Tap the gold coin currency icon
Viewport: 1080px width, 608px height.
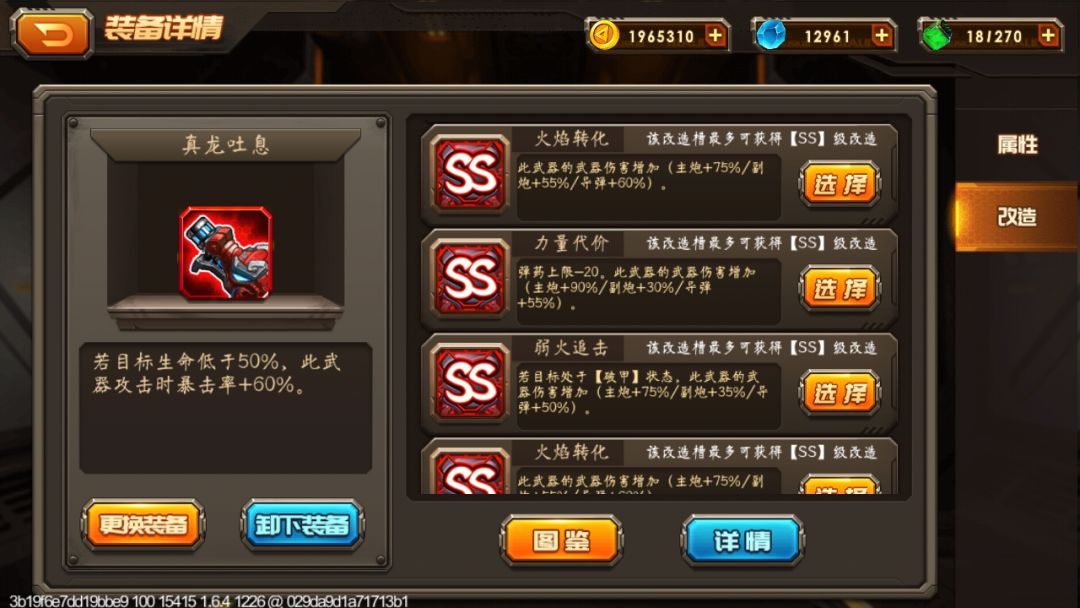605,35
